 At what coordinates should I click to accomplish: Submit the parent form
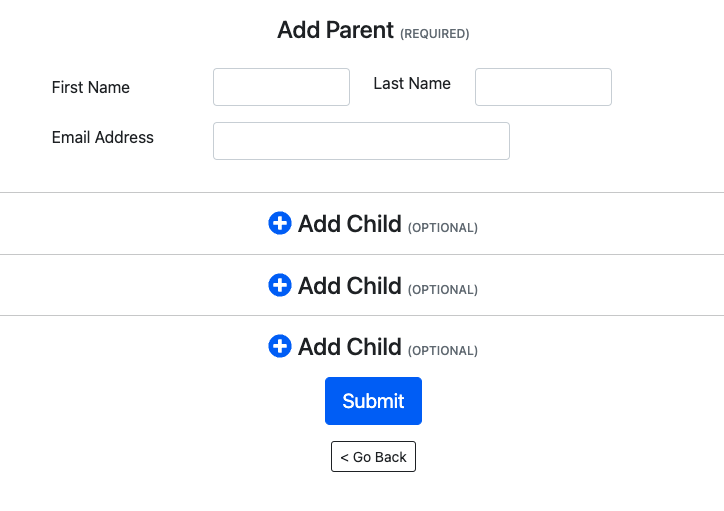pyautogui.click(x=373, y=401)
